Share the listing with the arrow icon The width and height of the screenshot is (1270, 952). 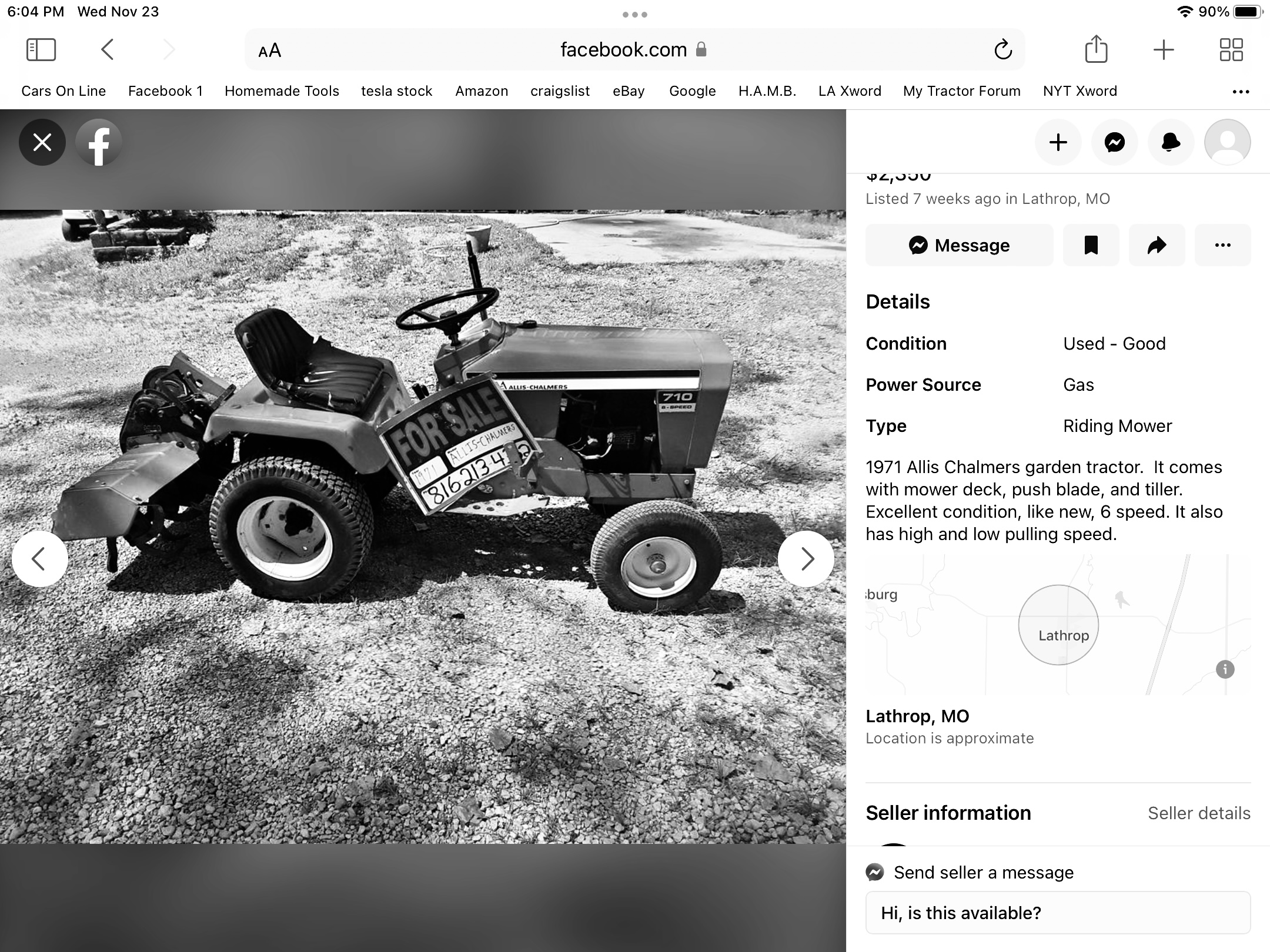pyautogui.click(x=1157, y=245)
